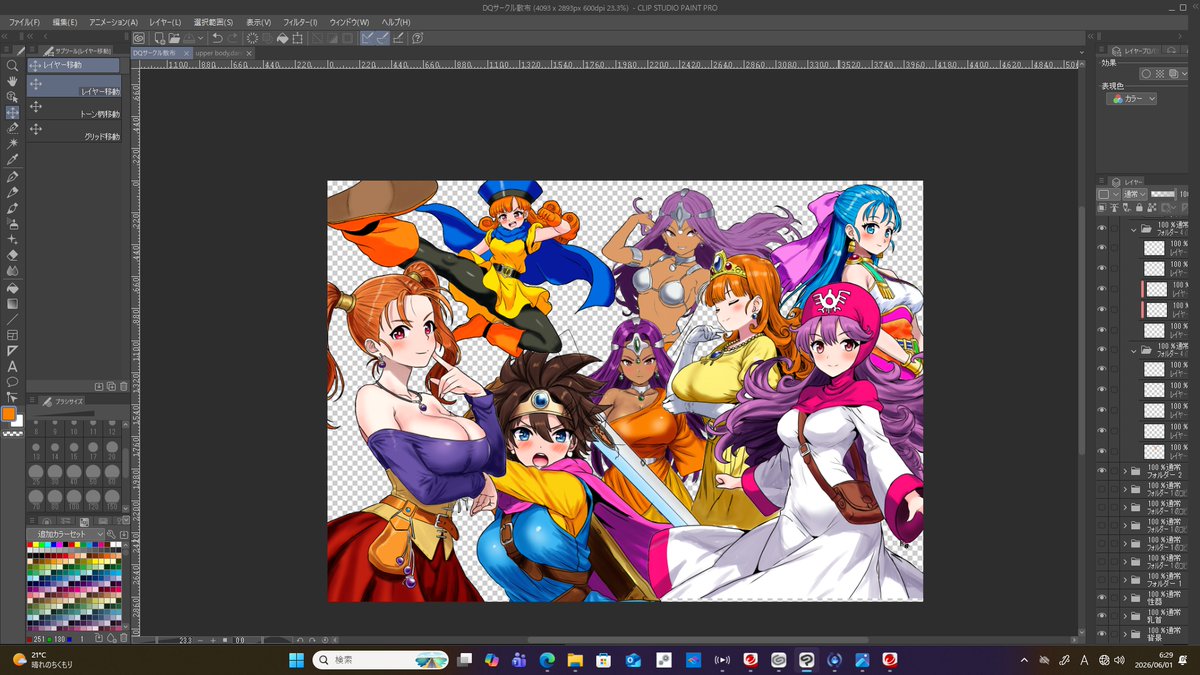Screen dimensions: 1200x675
Task: Select the Hand move tool
Action: point(12,81)
